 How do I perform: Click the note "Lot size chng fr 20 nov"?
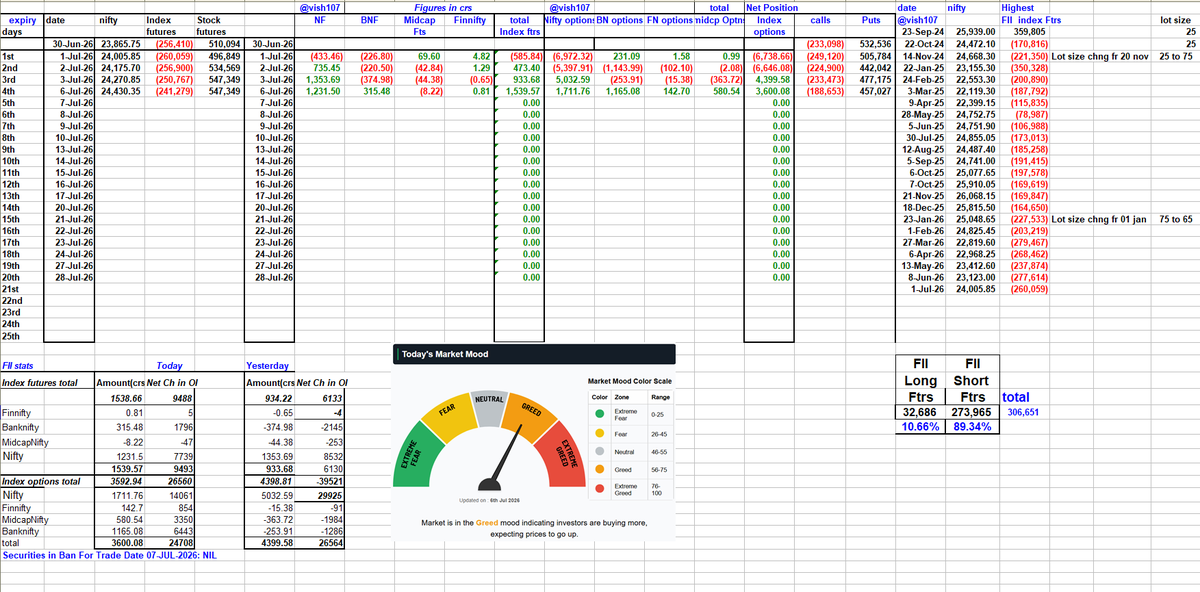[1101, 56]
